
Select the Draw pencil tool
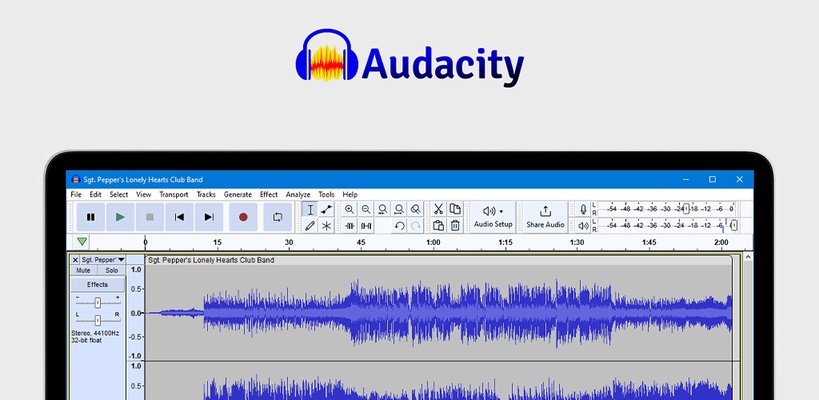point(310,226)
